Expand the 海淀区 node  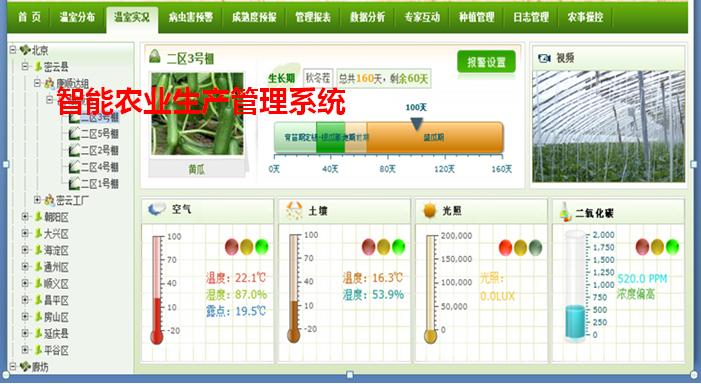tap(25, 250)
